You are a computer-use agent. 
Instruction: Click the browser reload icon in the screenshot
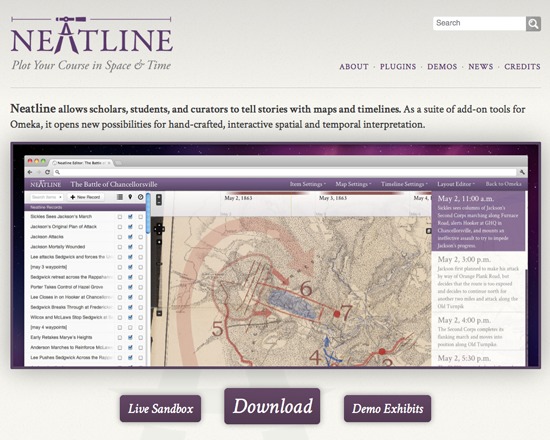click(47, 172)
